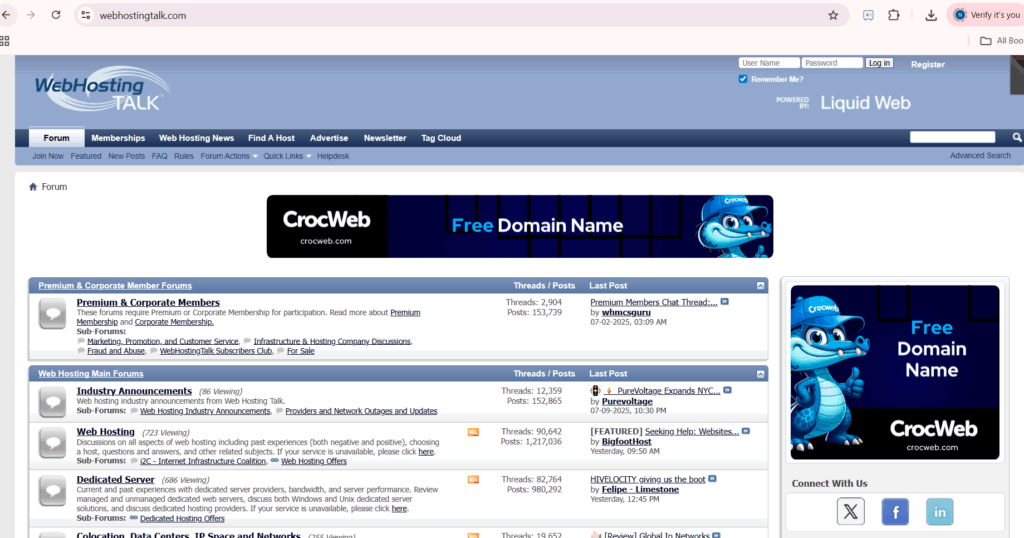Screen dimensions: 1024x538
Task: Click the Web Hosting forum status icon
Action: pyautogui.click(x=52, y=443)
